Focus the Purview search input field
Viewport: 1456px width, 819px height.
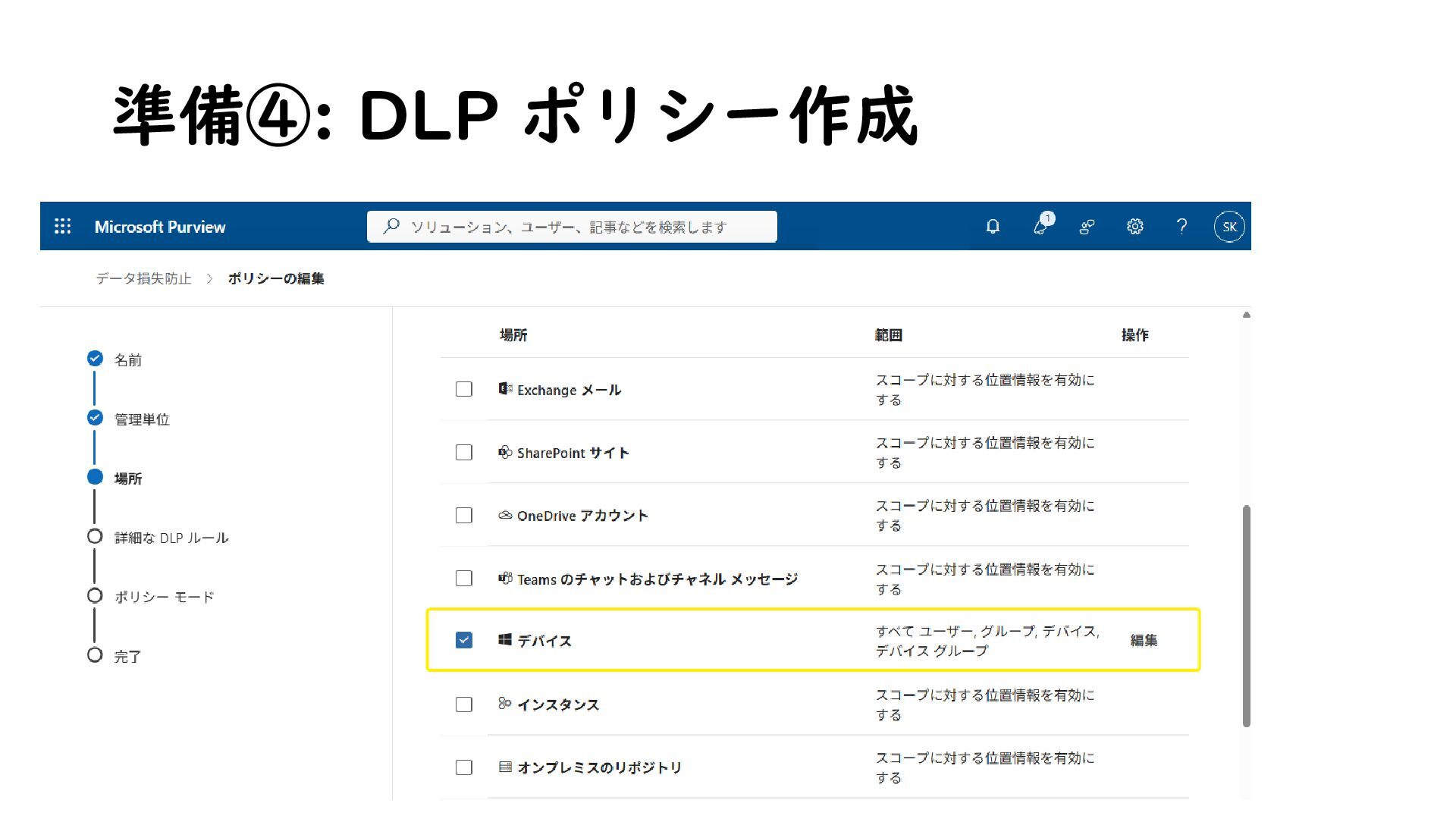pos(572,226)
